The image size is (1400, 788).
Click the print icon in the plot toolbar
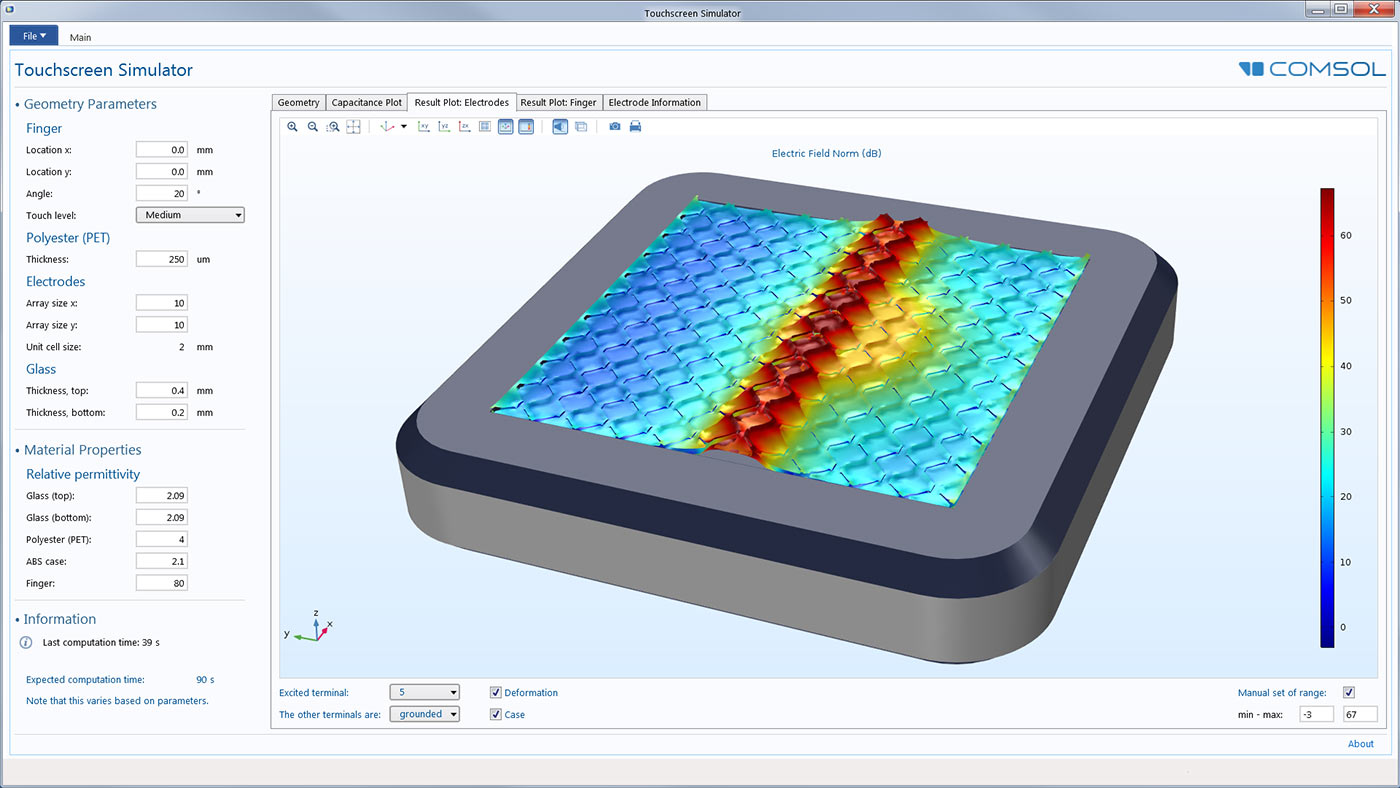635,127
